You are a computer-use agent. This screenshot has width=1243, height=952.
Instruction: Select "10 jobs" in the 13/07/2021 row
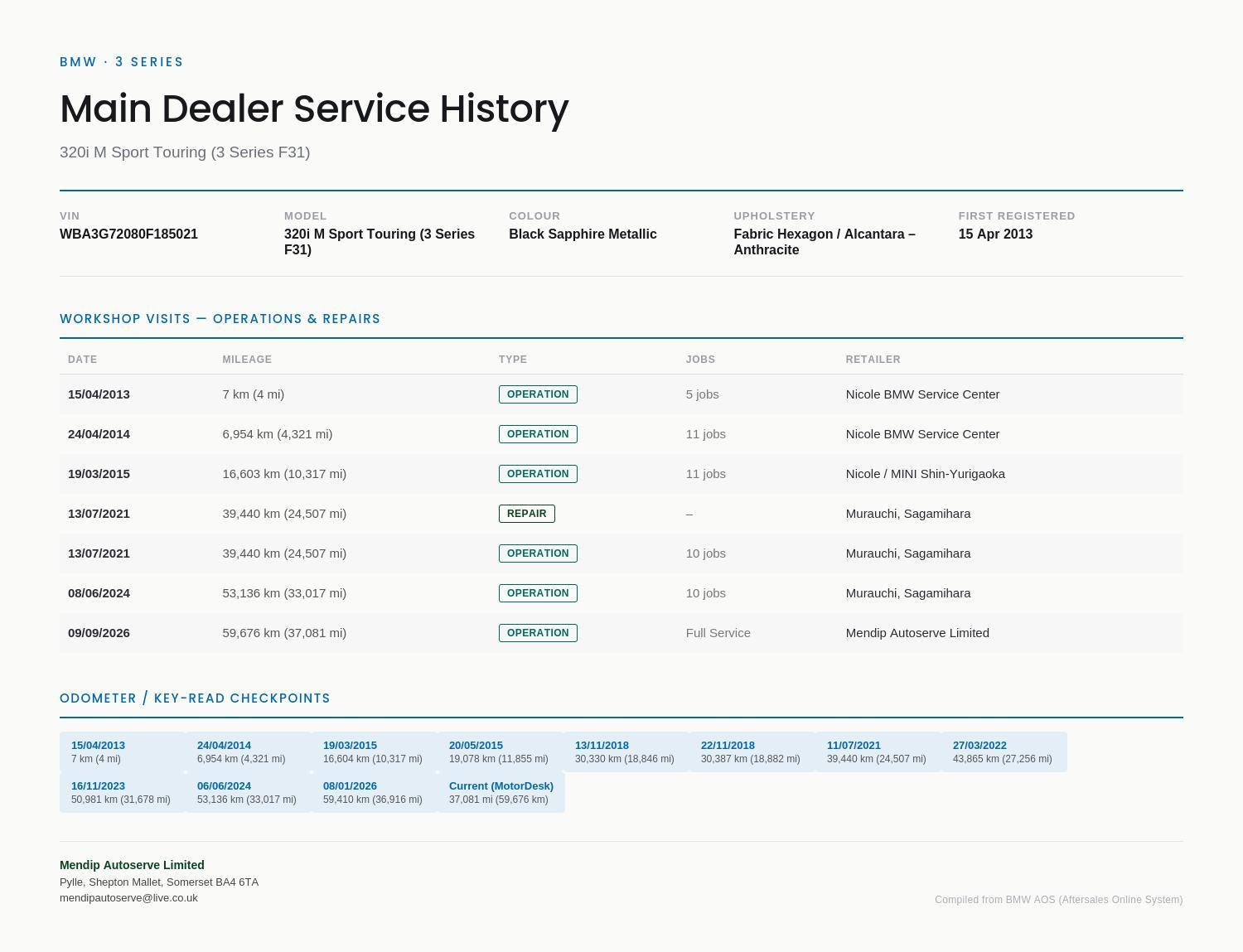[705, 553]
